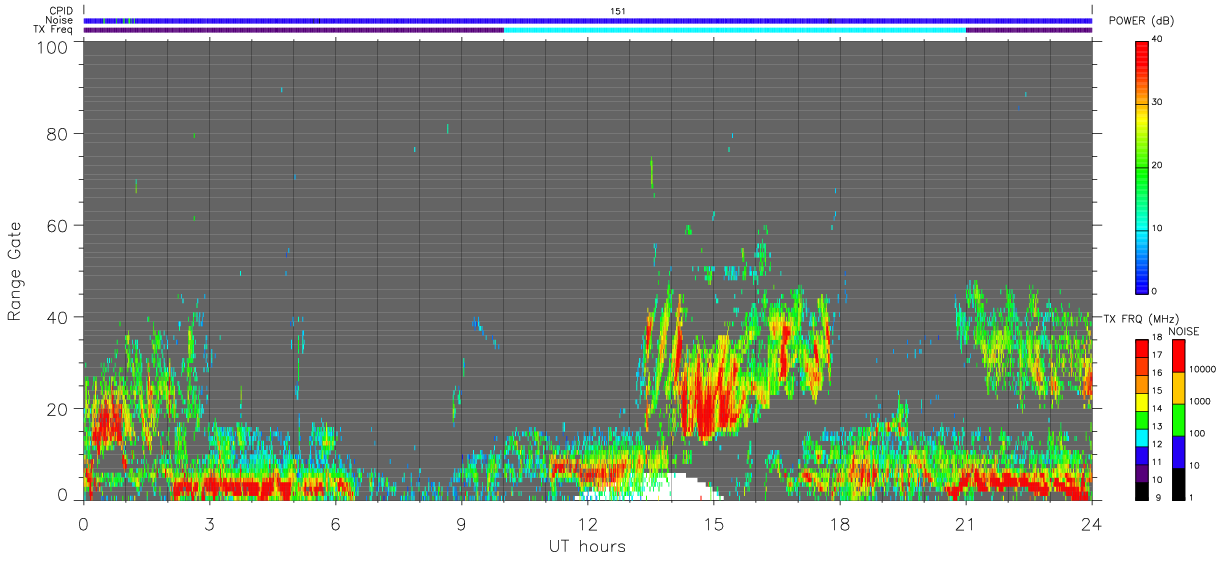
Task: Click the 18 label on TX FRQ scale
Action: (x=1158, y=338)
